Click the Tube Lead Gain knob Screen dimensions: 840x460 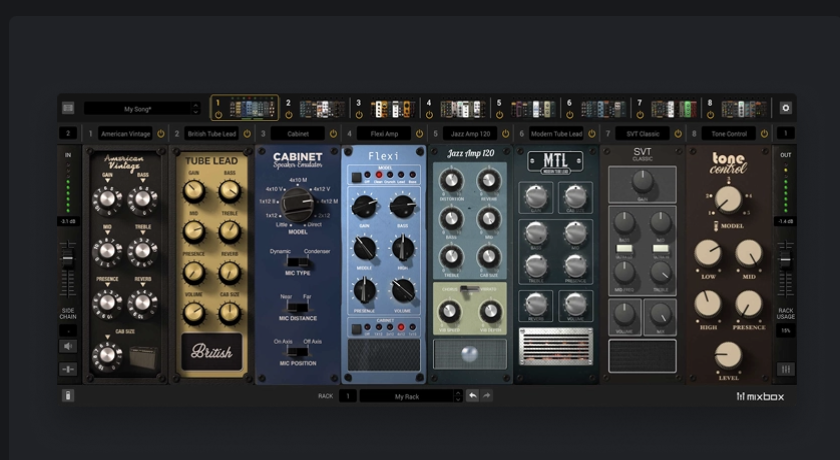(x=194, y=191)
